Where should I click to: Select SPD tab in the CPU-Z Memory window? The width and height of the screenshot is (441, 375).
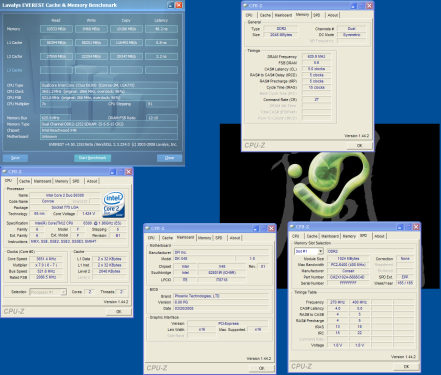(317, 15)
